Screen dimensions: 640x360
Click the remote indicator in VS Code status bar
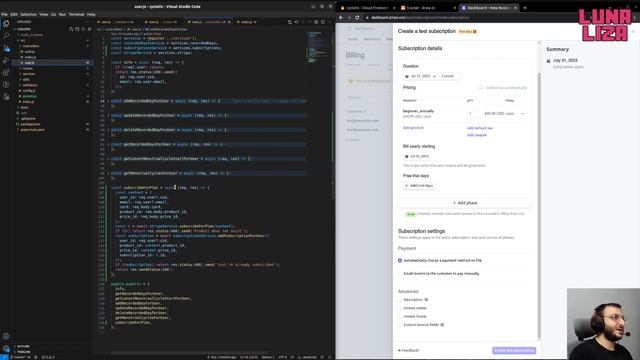(x=4, y=357)
